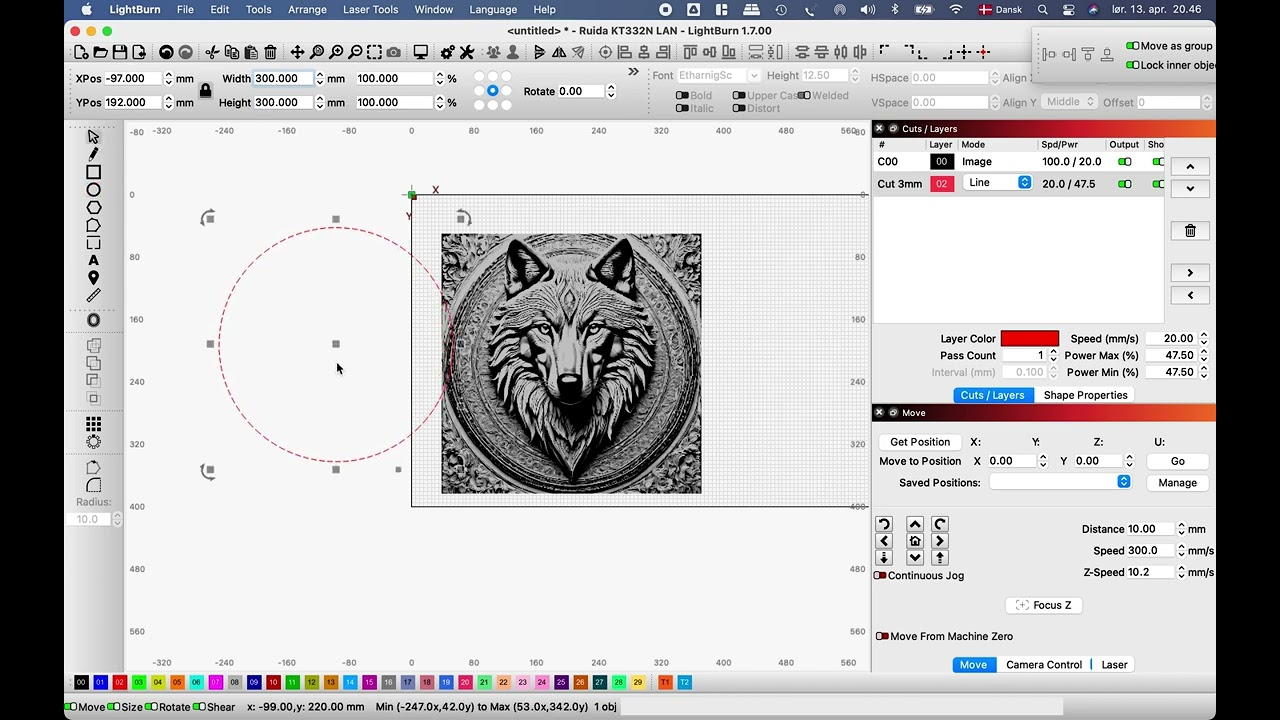Click the undo arrow icon
The image size is (1280, 720).
point(166,52)
